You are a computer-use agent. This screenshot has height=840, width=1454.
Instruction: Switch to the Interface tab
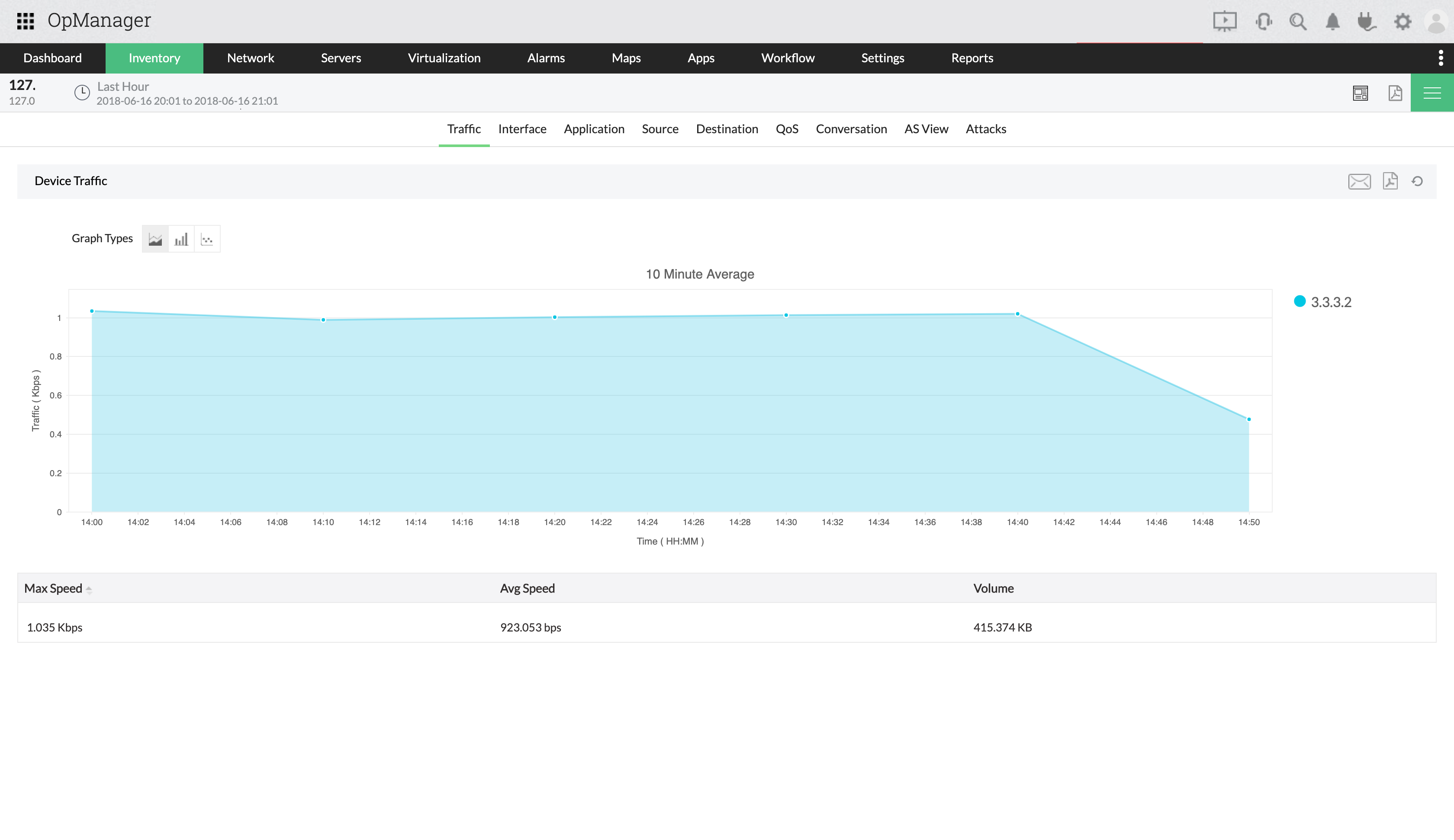point(521,128)
